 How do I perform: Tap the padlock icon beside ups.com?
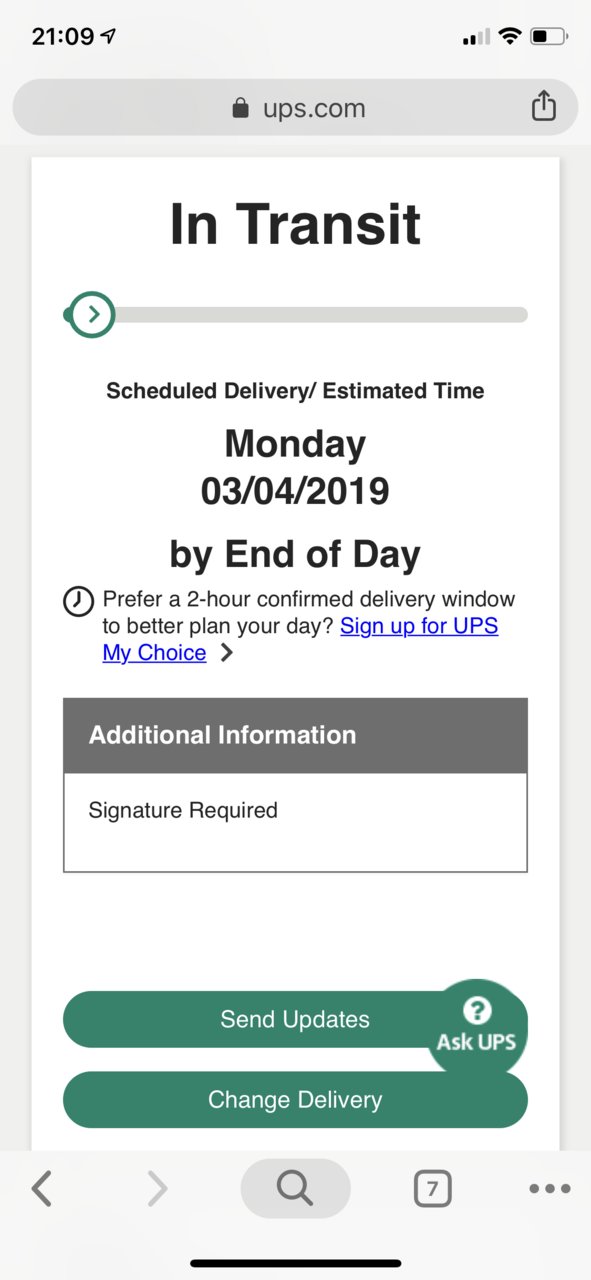pyautogui.click(x=240, y=108)
